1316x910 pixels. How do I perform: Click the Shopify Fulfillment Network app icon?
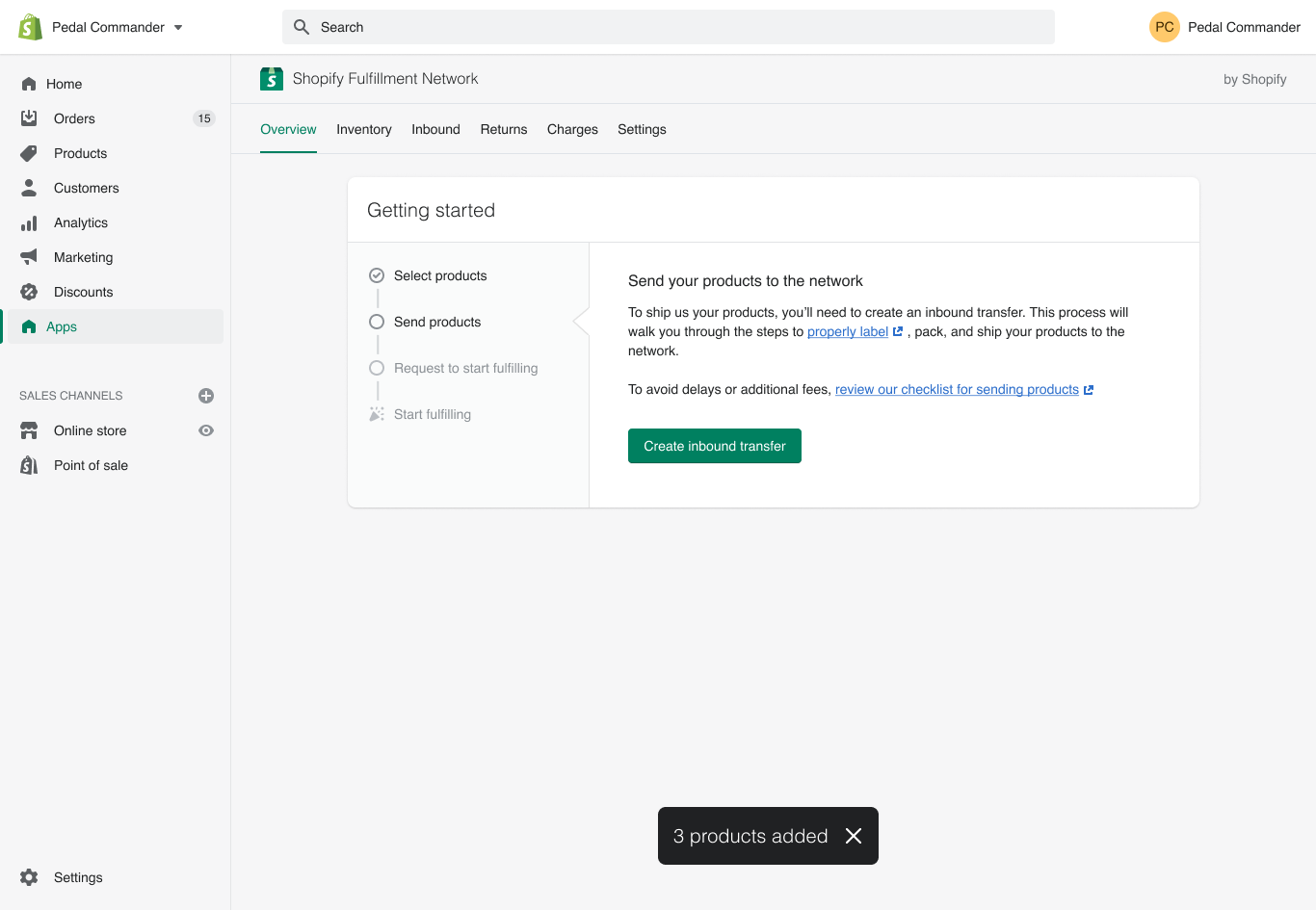[x=272, y=79]
